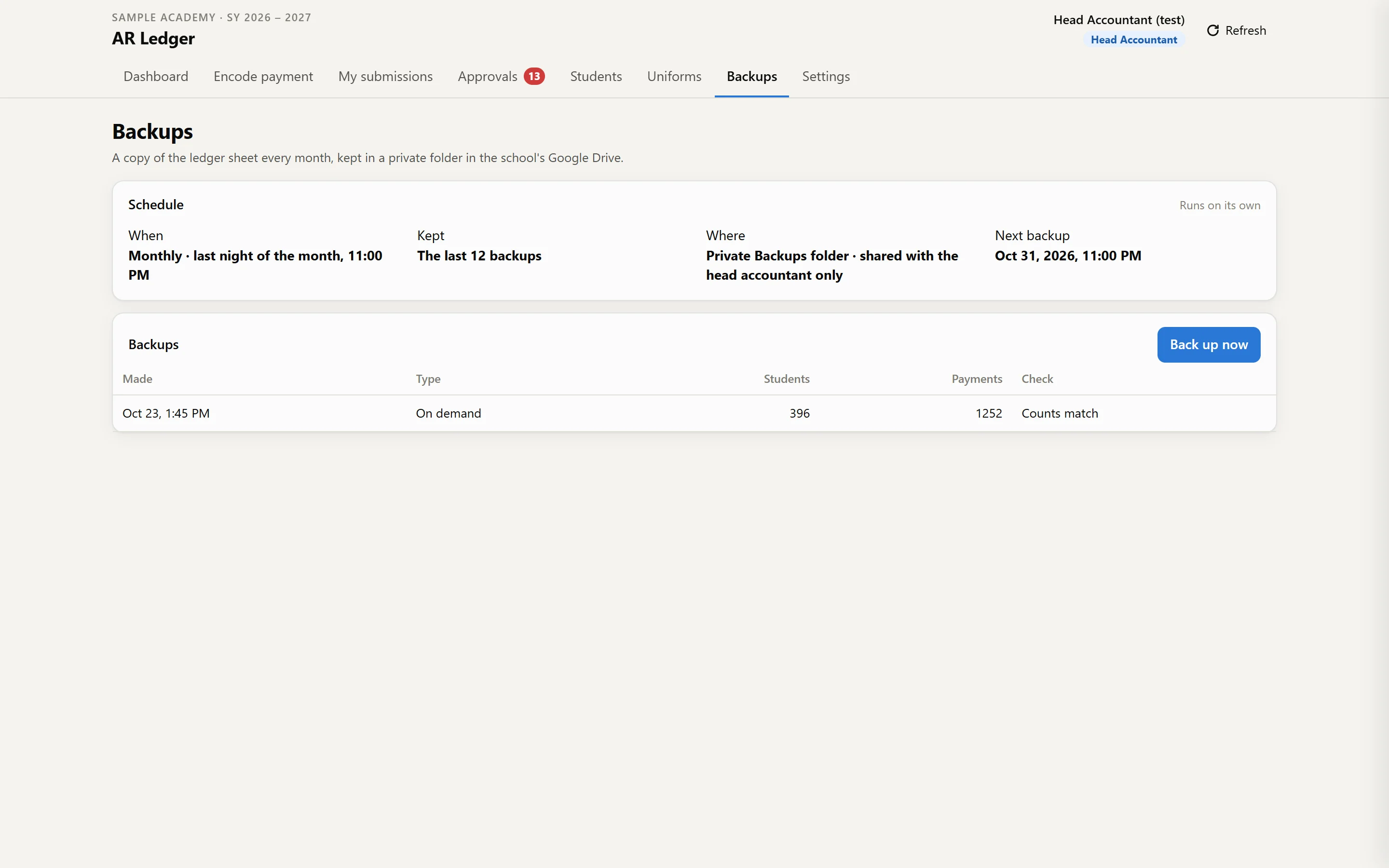Select the Oct 23, 1:45 PM backup row
Image resolution: width=1389 pixels, height=868 pixels.
694,413
